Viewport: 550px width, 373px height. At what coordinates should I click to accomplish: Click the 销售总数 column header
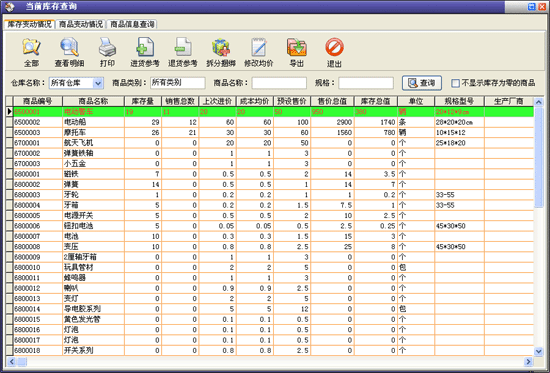(x=180, y=101)
